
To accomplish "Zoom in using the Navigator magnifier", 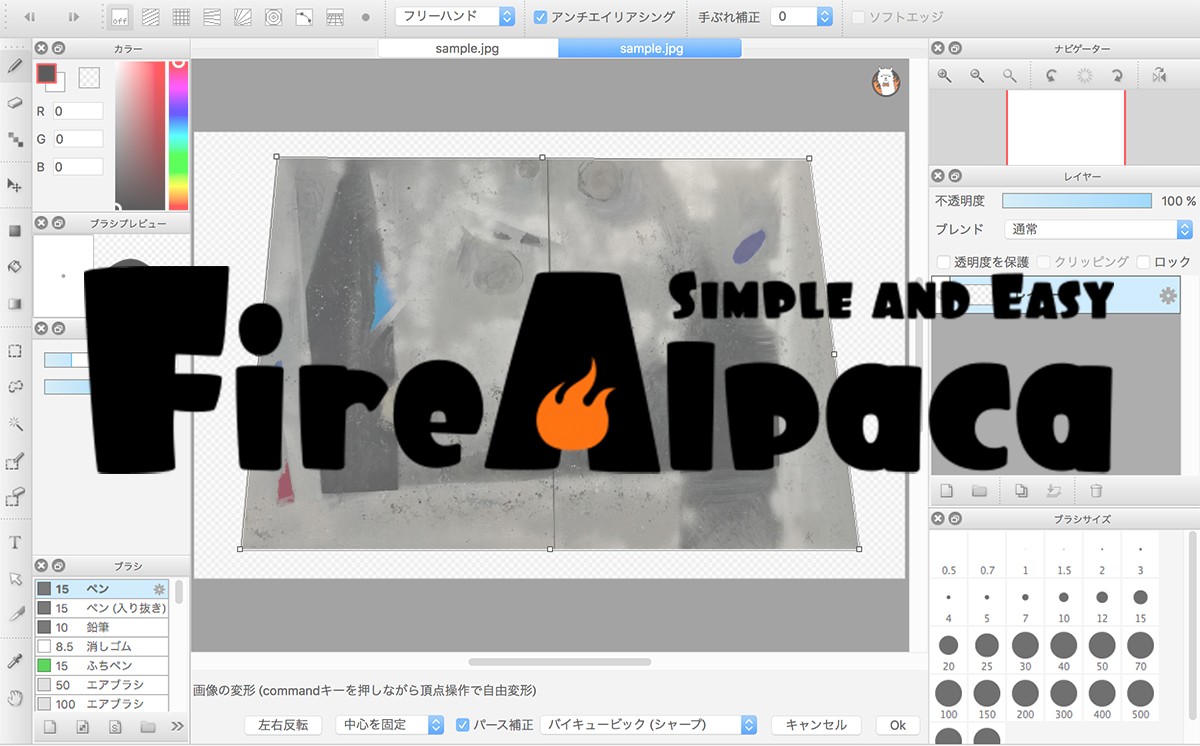I will pos(945,75).
